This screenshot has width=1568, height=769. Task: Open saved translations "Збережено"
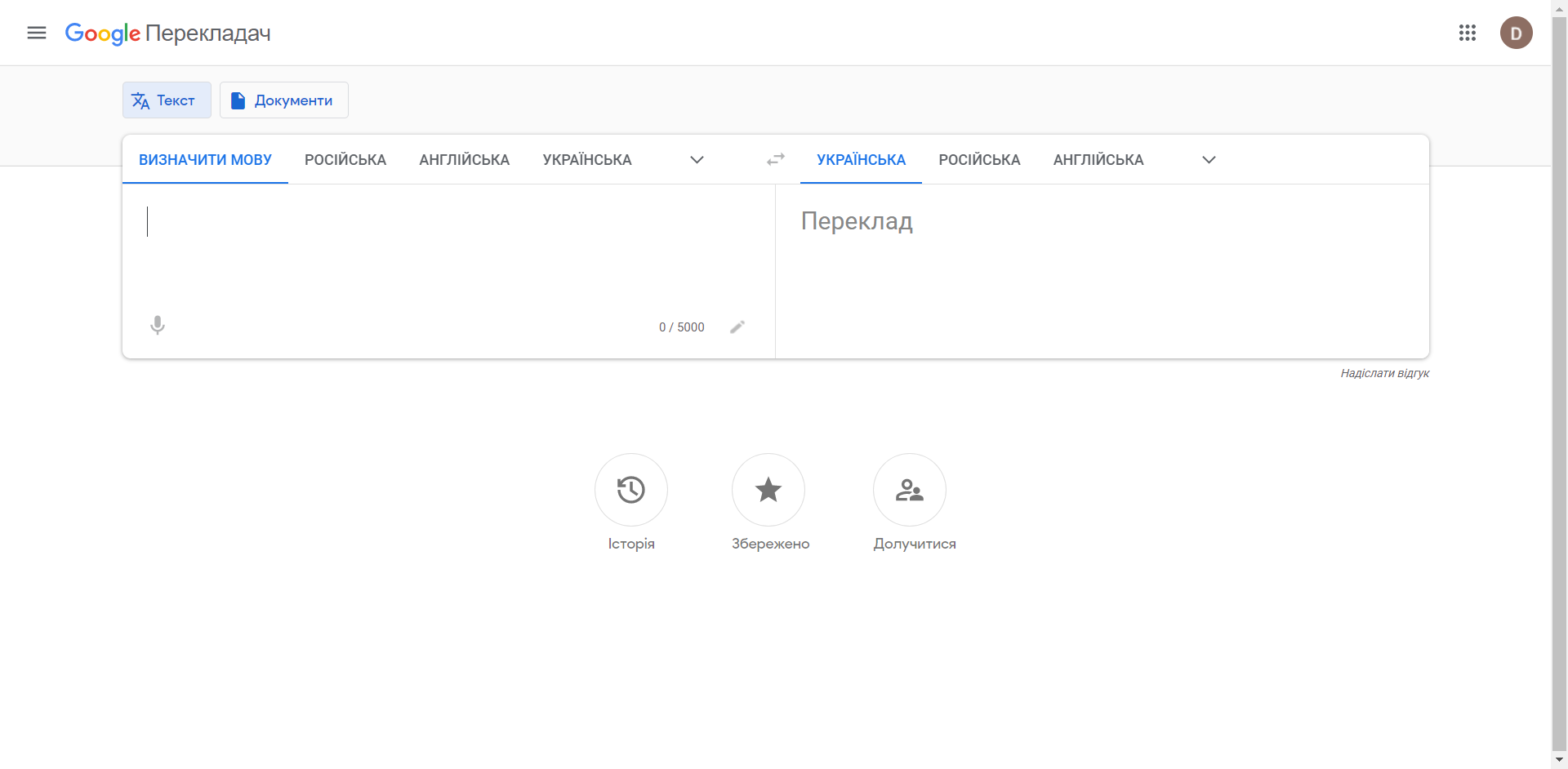pyautogui.click(x=768, y=490)
